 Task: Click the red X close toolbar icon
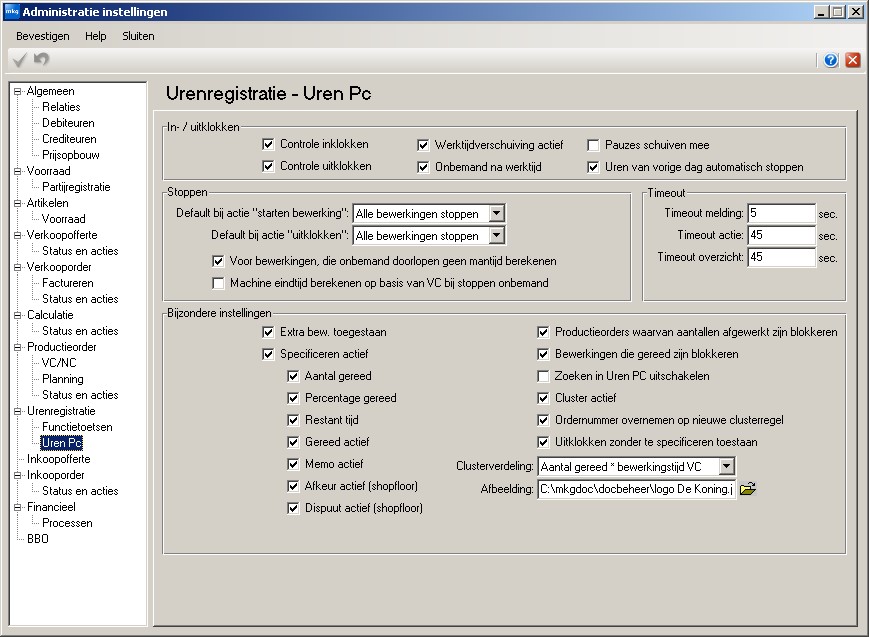click(853, 60)
